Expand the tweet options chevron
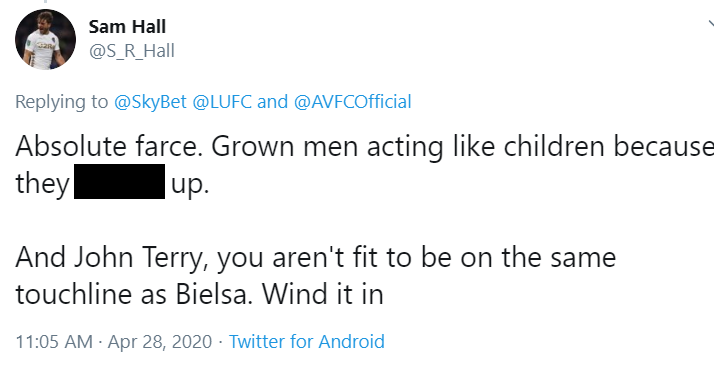Image resolution: width=714 pixels, height=372 pixels. 711,25
